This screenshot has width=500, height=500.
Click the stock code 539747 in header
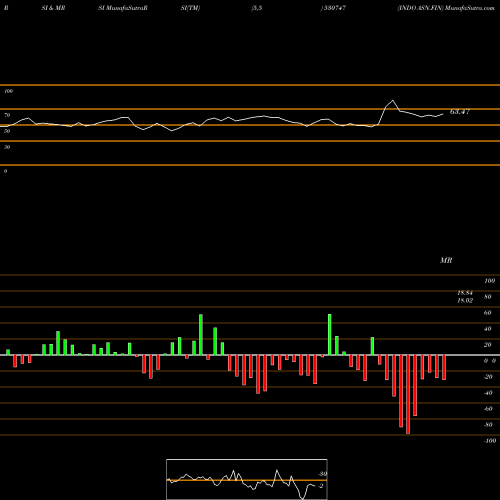[x=334, y=8]
